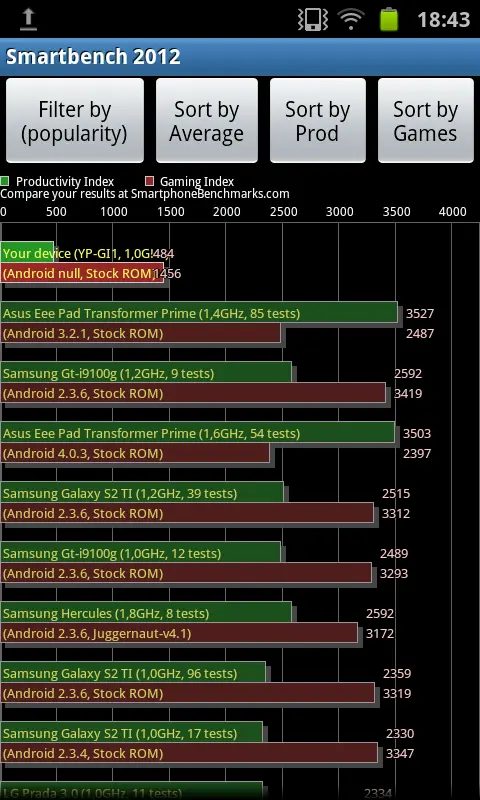Screen dimensions: 480x800
Task: Open the Filter by (popularity) button
Action: click(74, 121)
